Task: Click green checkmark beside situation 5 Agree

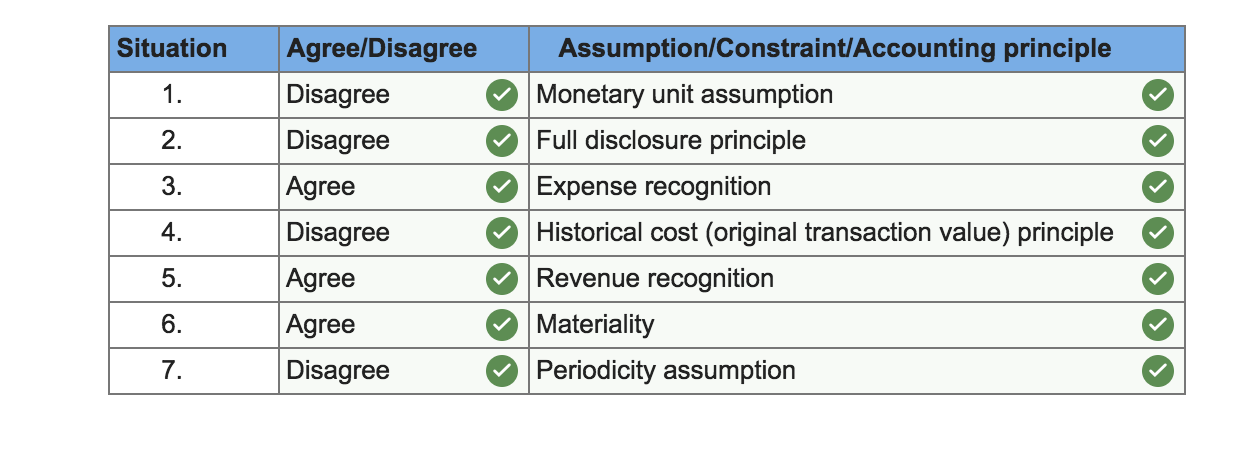Action: 501,279
